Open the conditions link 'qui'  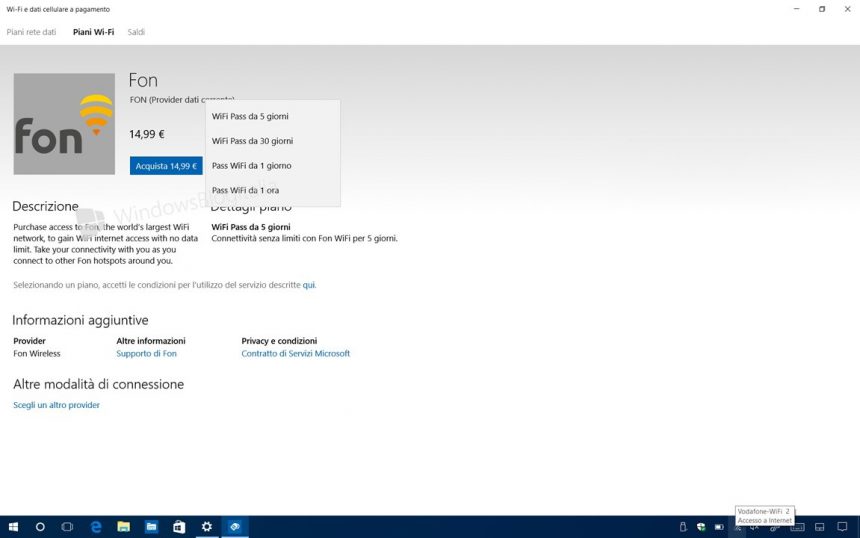point(309,285)
